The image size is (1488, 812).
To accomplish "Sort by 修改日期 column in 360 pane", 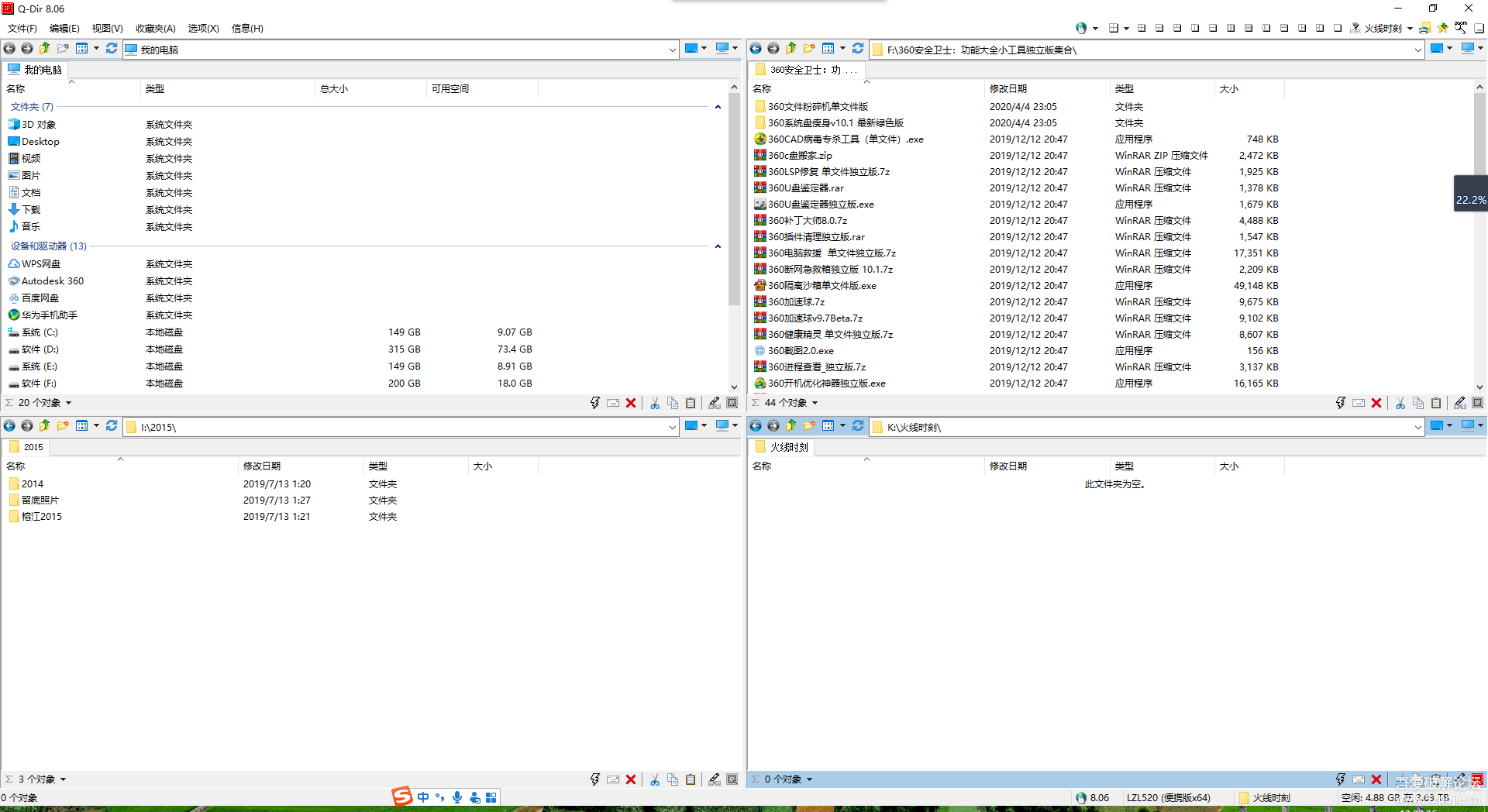I will point(1007,89).
